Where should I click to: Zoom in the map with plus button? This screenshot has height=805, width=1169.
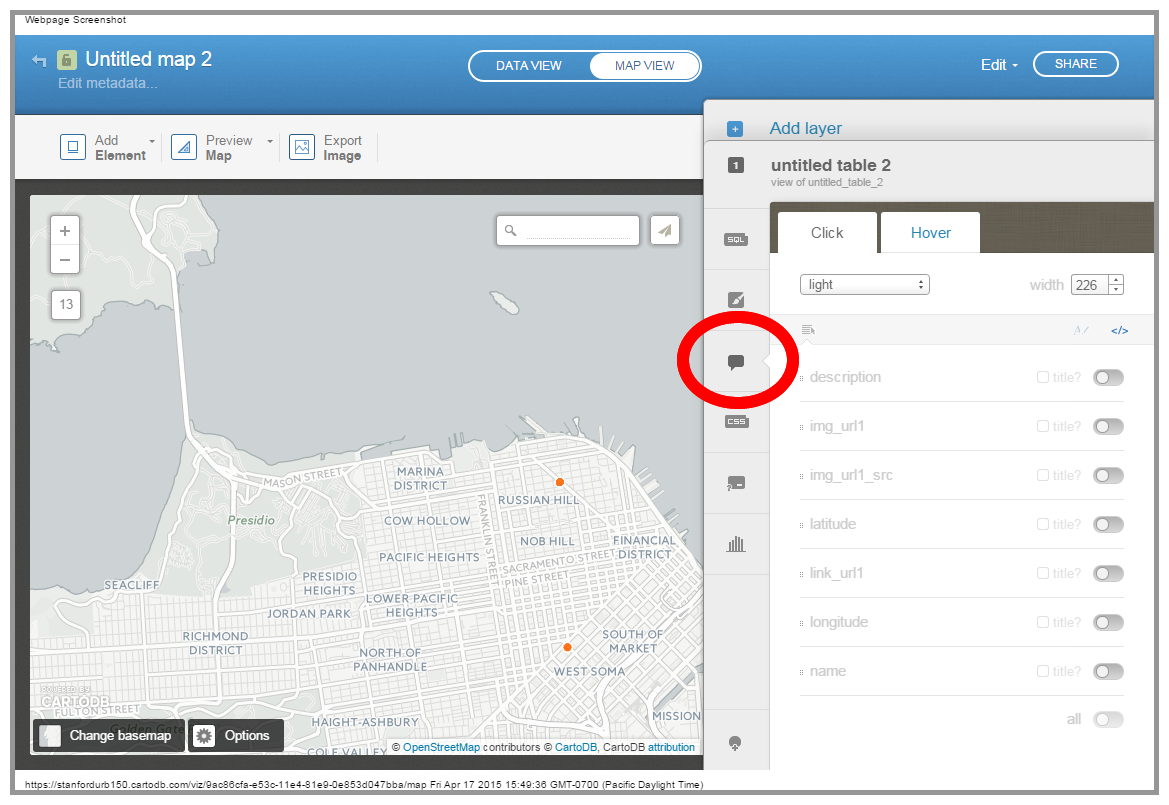[65, 231]
